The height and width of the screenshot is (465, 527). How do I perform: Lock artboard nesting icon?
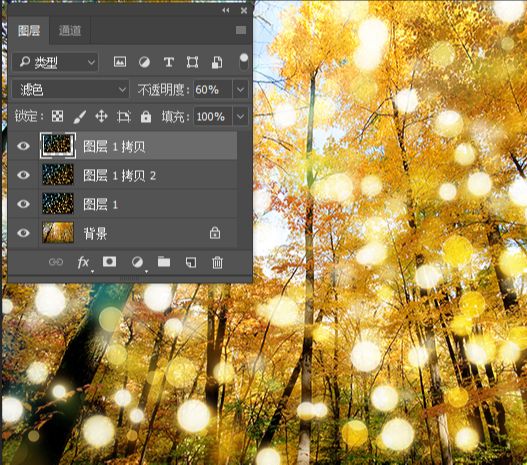[x=124, y=117]
